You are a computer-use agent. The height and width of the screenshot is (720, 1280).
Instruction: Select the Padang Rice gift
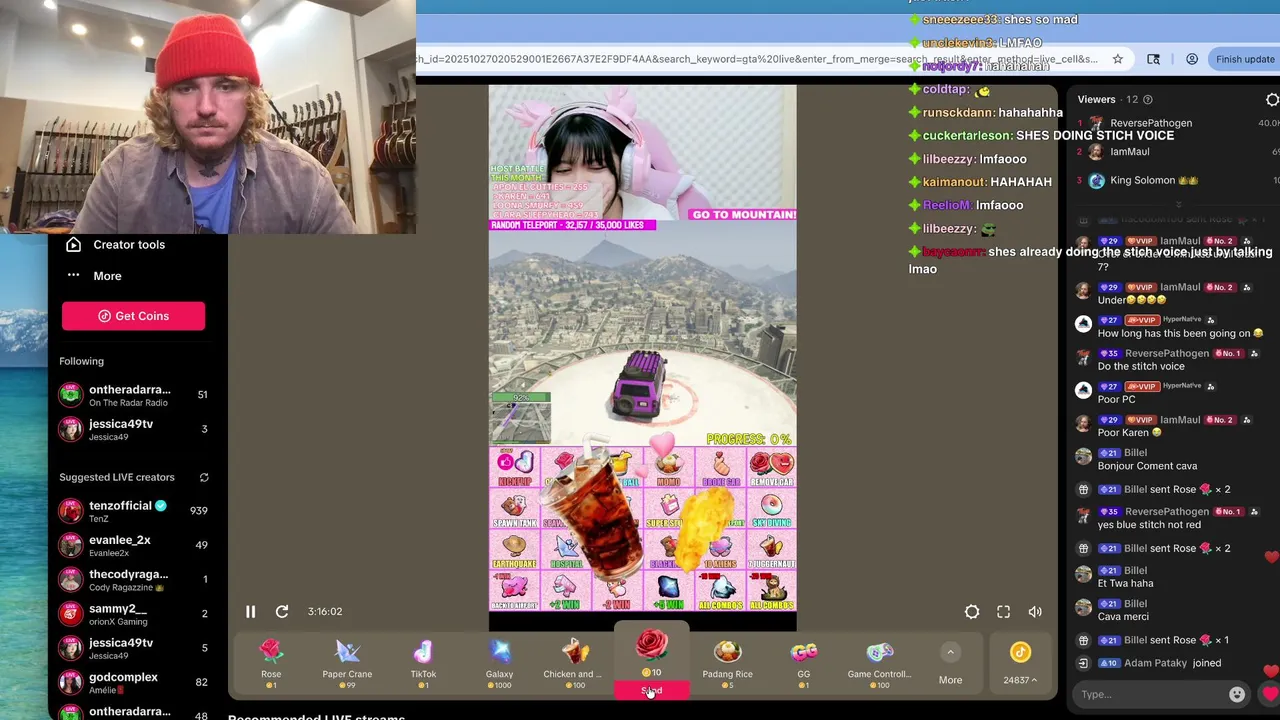pyautogui.click(x=727, y=663)
